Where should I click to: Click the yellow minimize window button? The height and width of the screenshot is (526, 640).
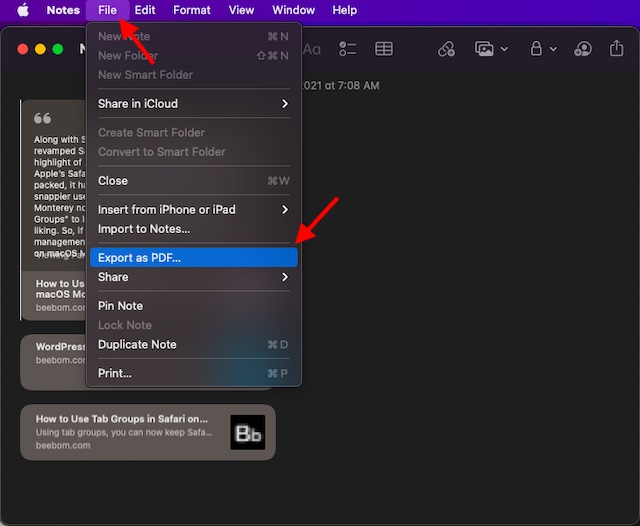pos(40,49)
